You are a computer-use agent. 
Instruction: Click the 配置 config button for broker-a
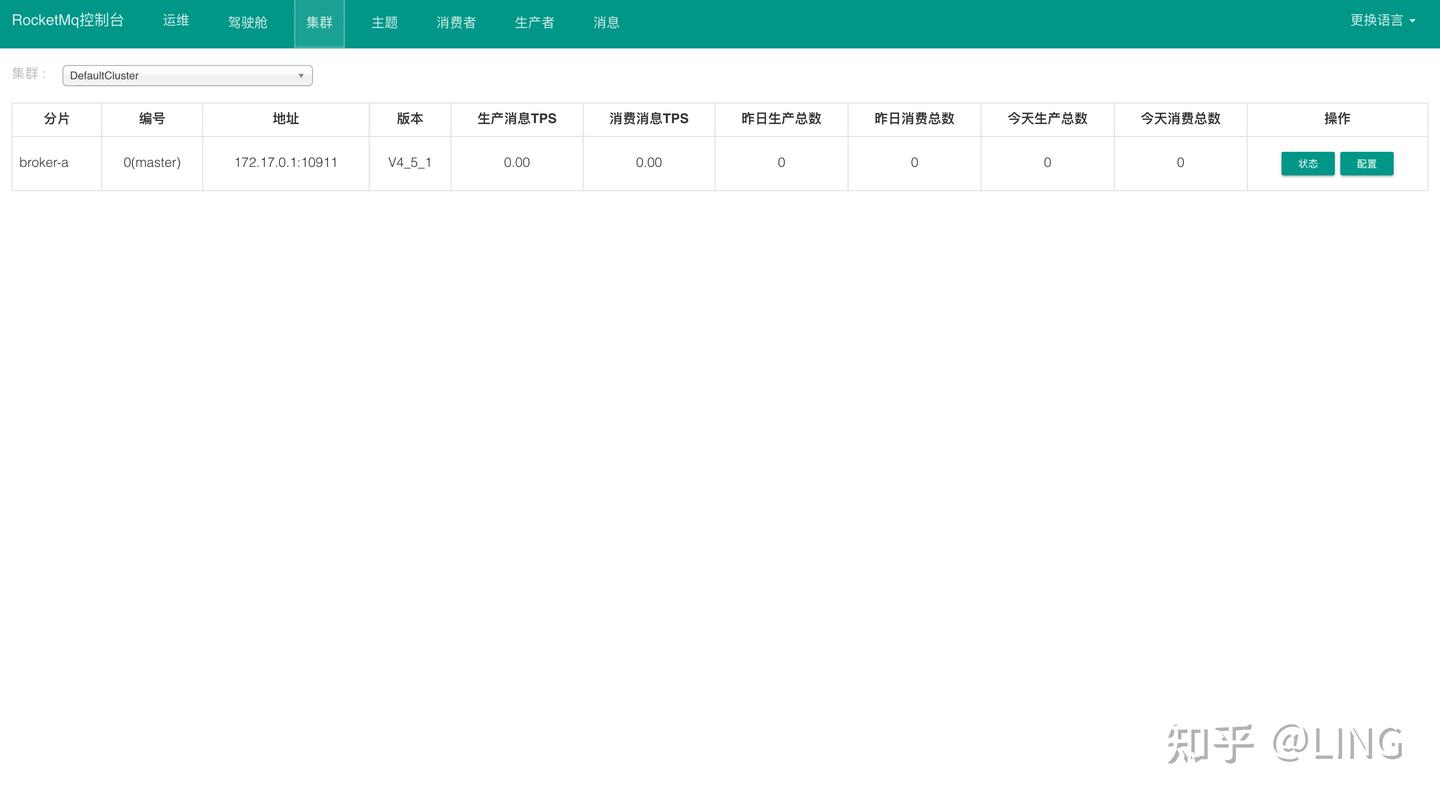(x=1367, y=163)
